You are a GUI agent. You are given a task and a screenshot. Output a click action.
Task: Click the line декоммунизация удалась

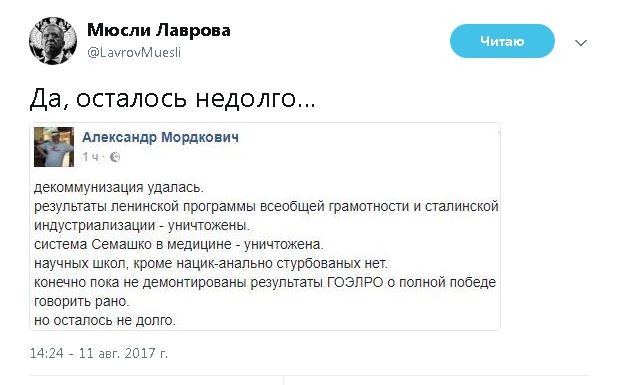[119, 188]
